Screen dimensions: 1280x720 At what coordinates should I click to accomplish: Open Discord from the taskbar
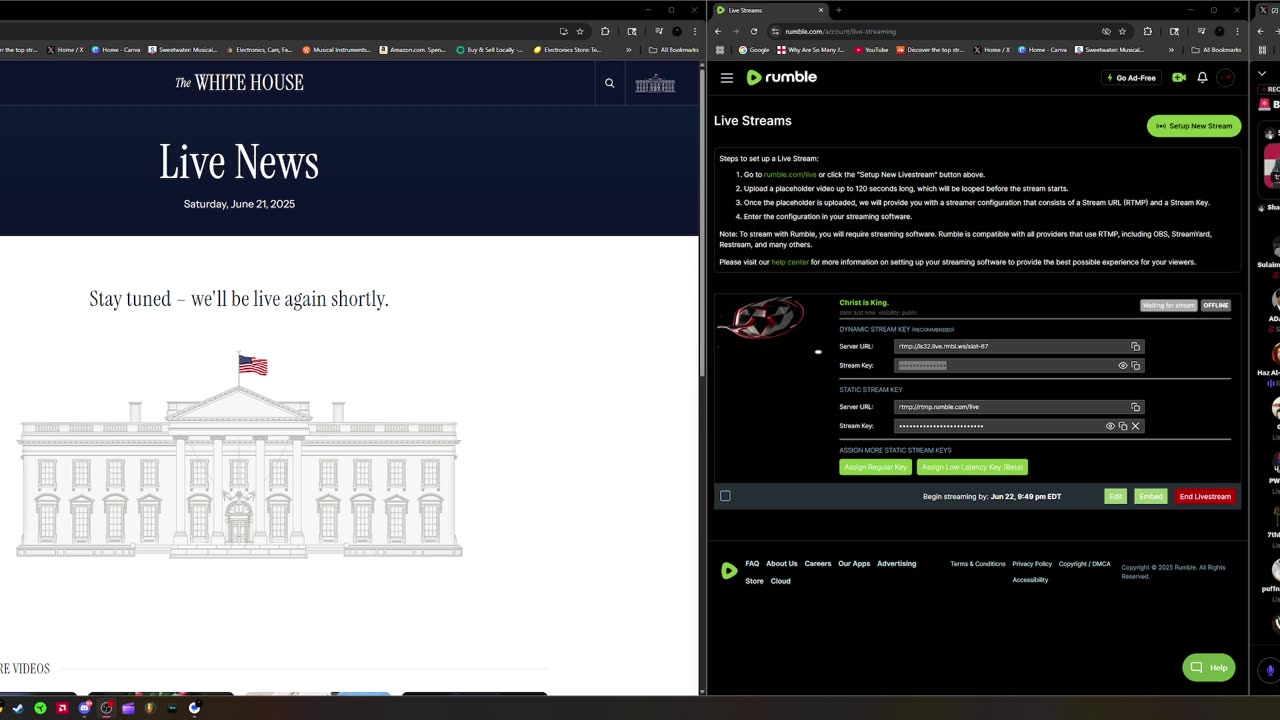coord(84,708)
